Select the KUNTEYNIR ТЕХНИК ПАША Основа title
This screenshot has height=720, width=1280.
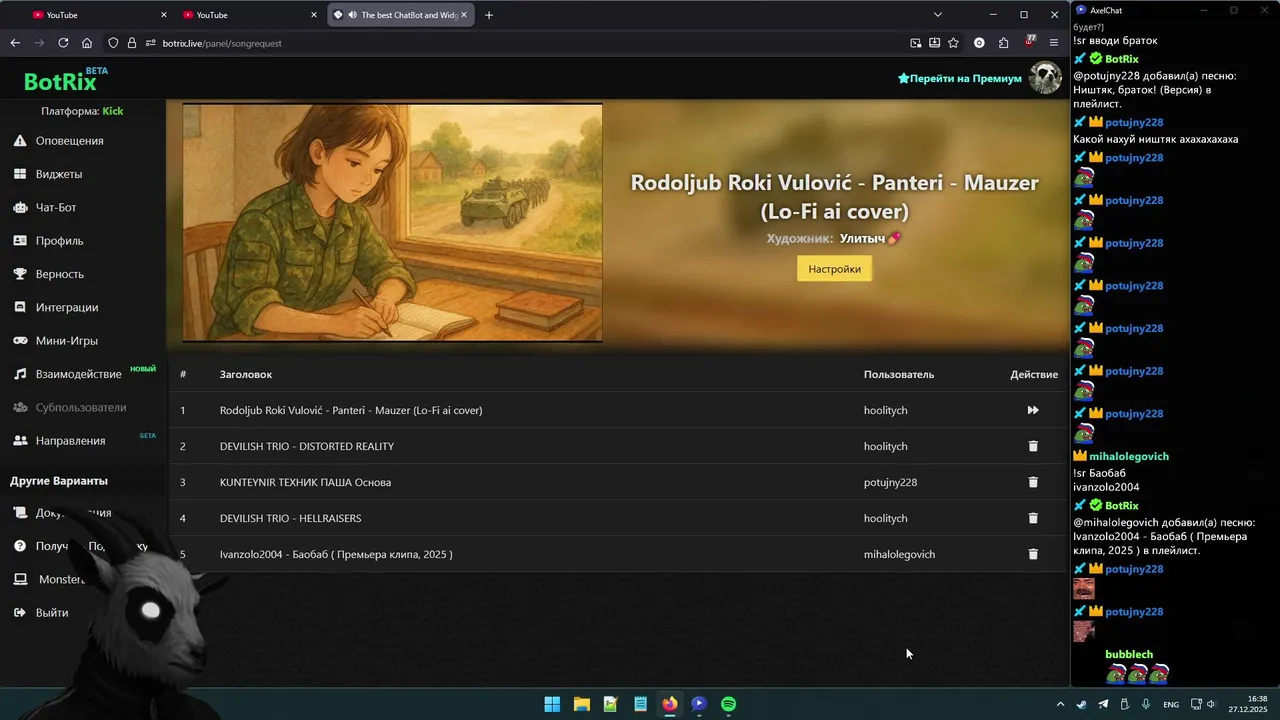(305, 482)
